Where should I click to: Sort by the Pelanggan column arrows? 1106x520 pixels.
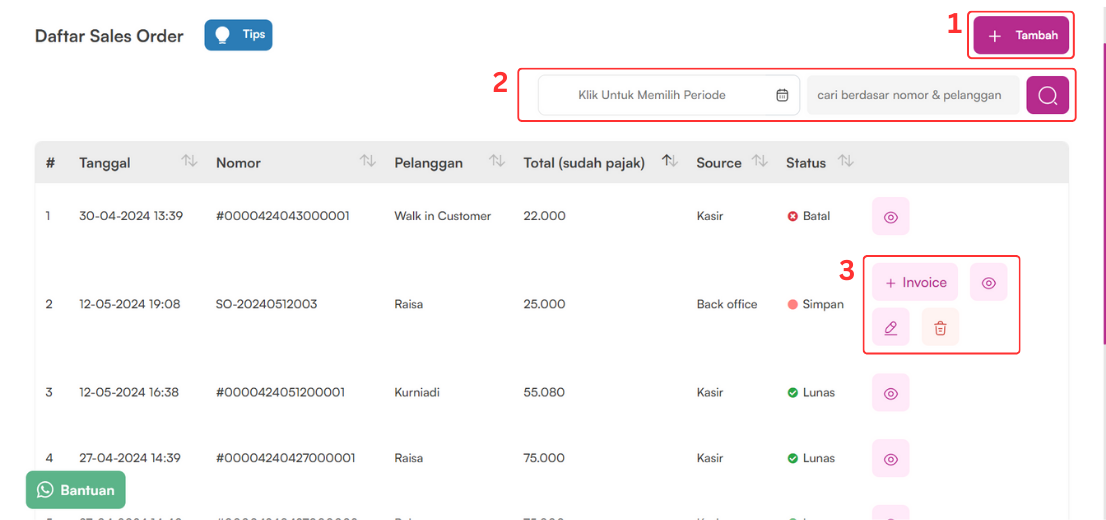coord(497,162)
